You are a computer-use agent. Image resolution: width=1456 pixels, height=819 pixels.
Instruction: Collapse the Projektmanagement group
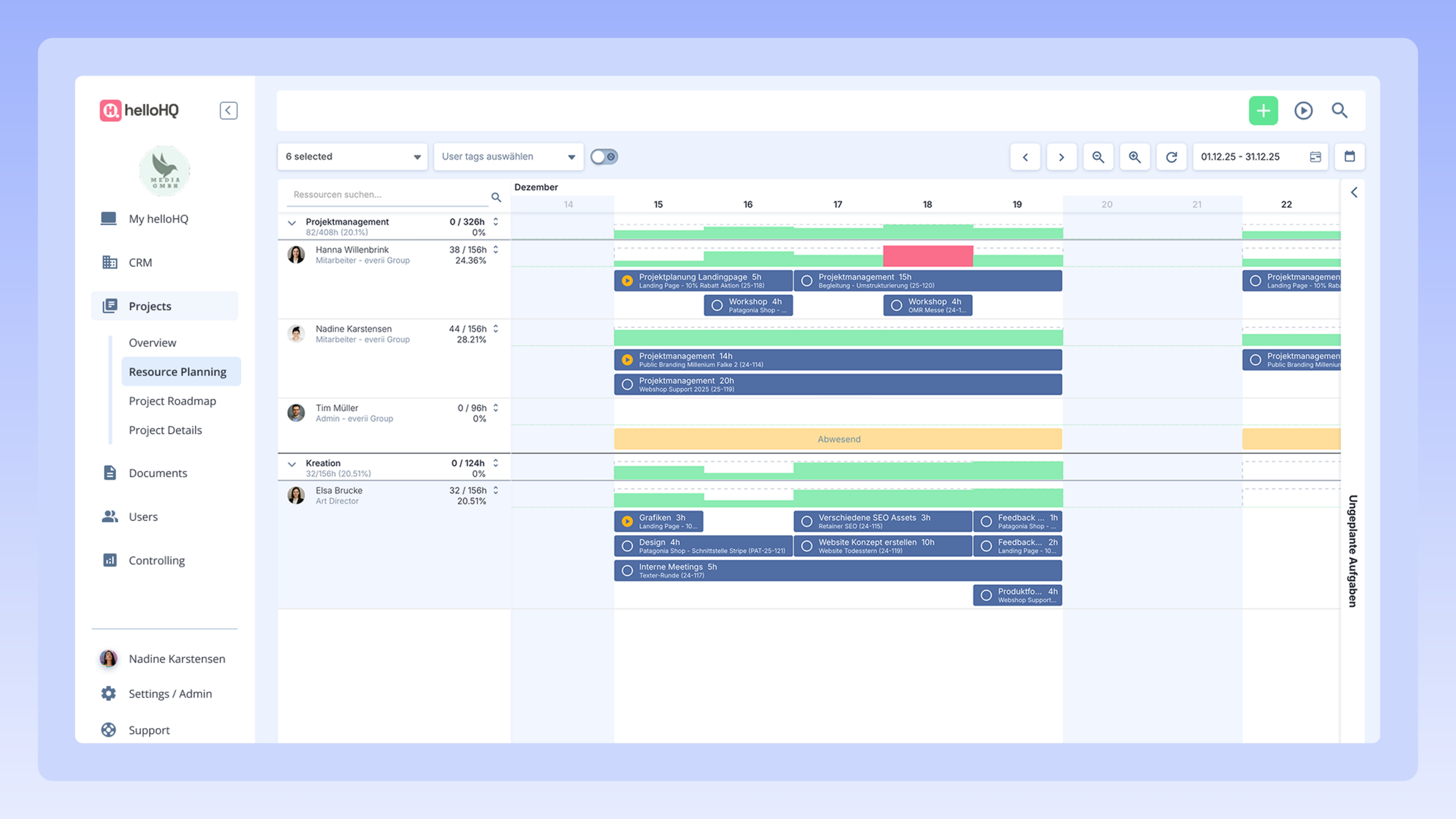(x=292, y=223)
